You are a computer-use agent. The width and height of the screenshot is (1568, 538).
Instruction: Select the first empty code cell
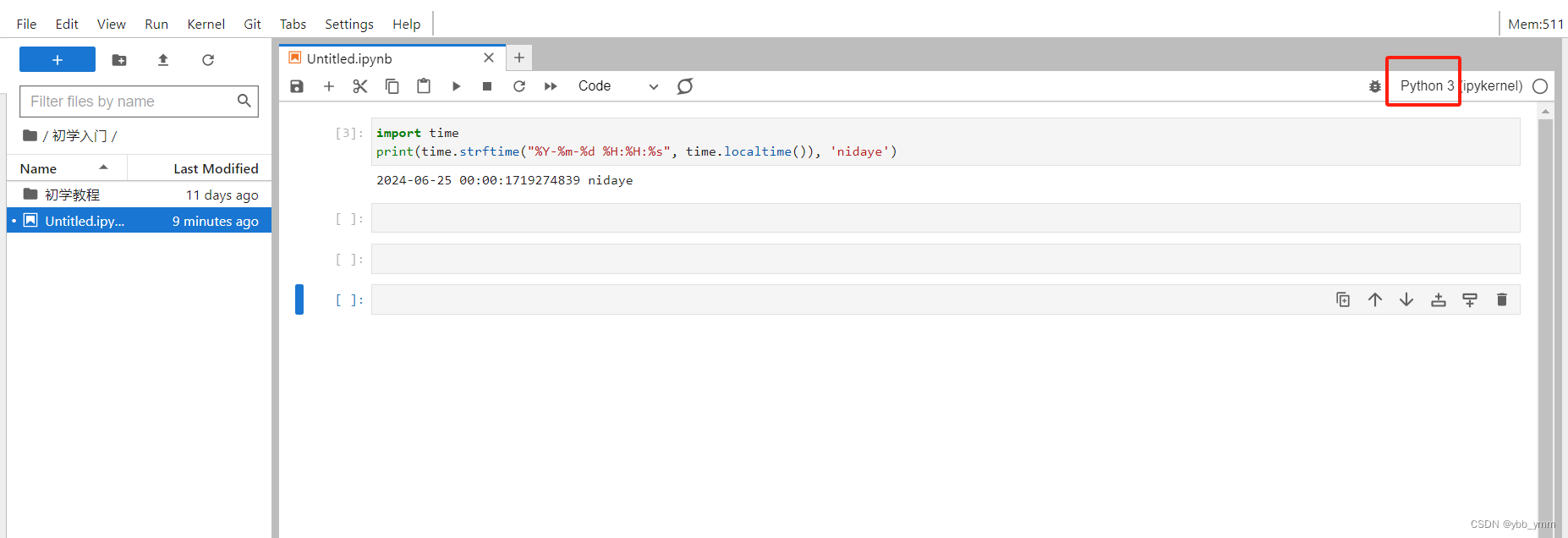tap(946, 218)
